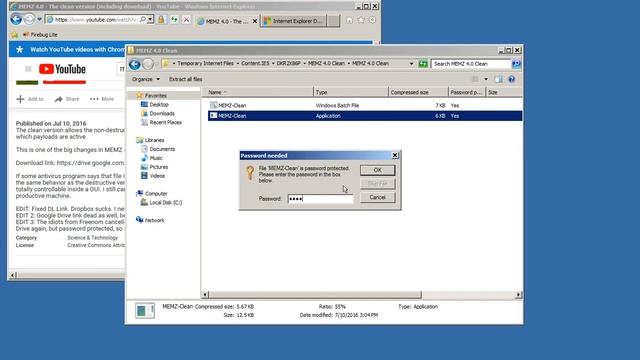Click Share under the video

pyautogui.click(x=67, y=99)
